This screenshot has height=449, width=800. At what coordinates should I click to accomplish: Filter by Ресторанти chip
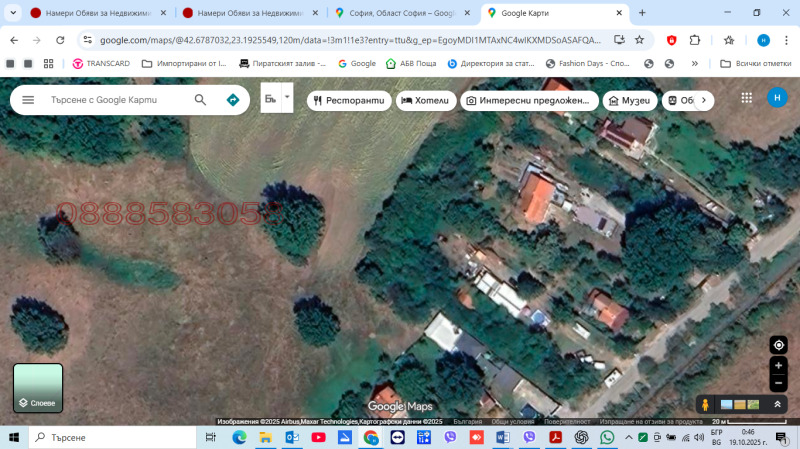coord(348,101)
